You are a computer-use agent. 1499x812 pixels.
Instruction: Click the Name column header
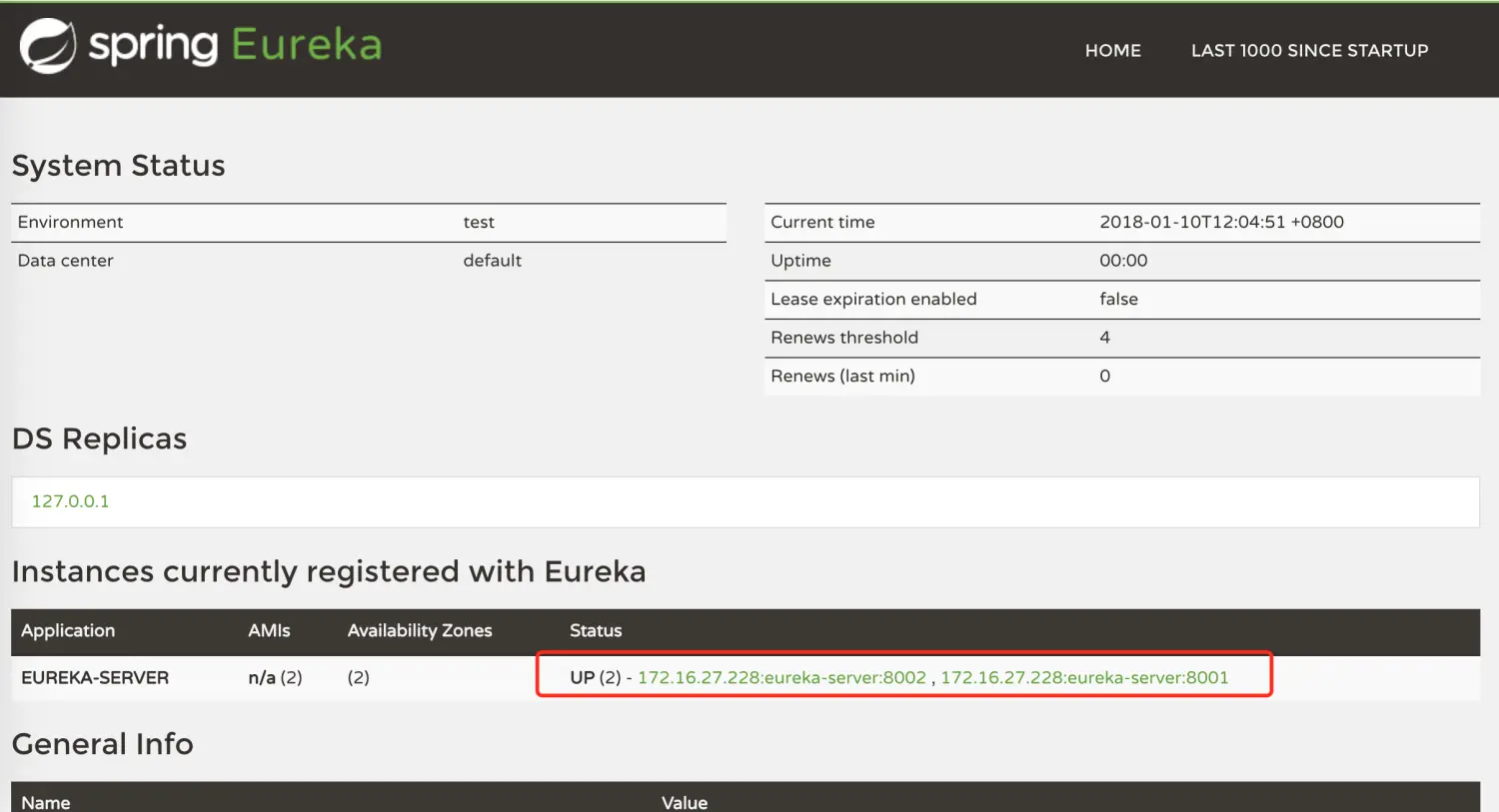tap(45, 802)
